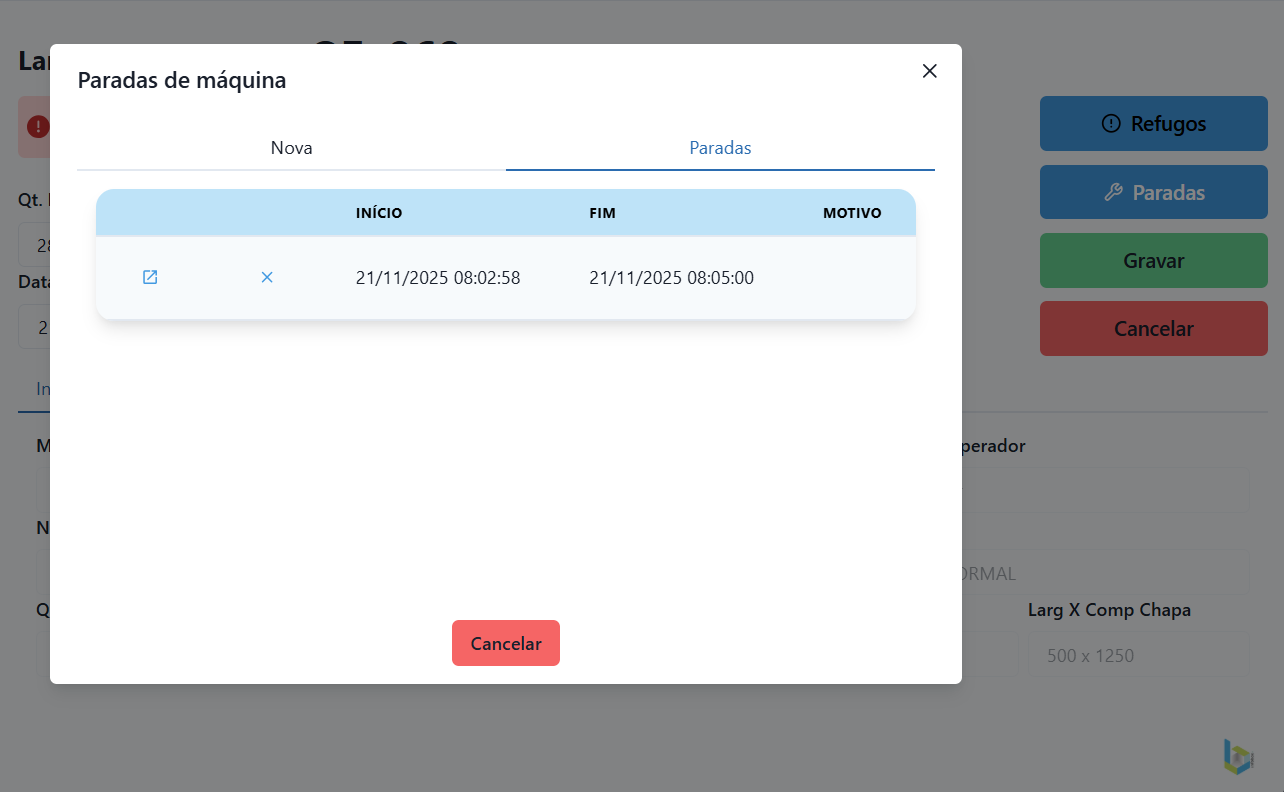The width and height of the screenshot is (1284, 792).
Task: Click the logo icon in bottom corner
Action: [1238, 756]
